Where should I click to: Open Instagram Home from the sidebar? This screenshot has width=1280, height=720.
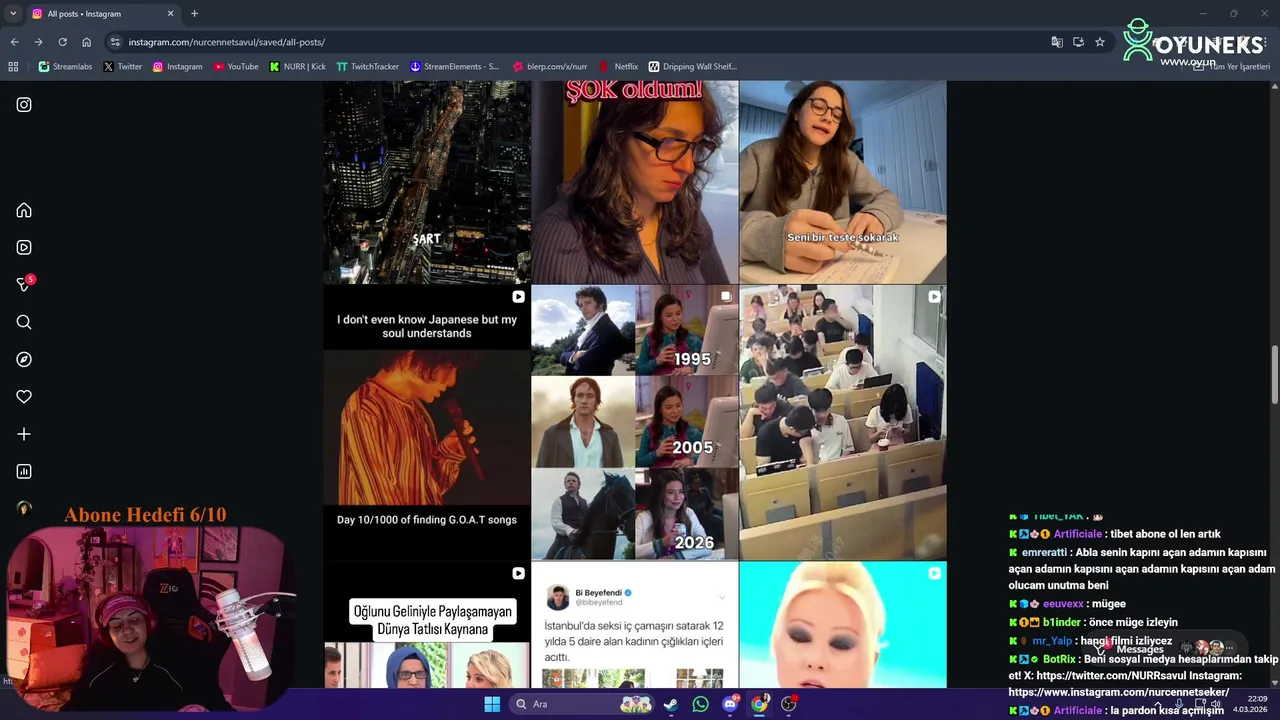click(24, 211)
